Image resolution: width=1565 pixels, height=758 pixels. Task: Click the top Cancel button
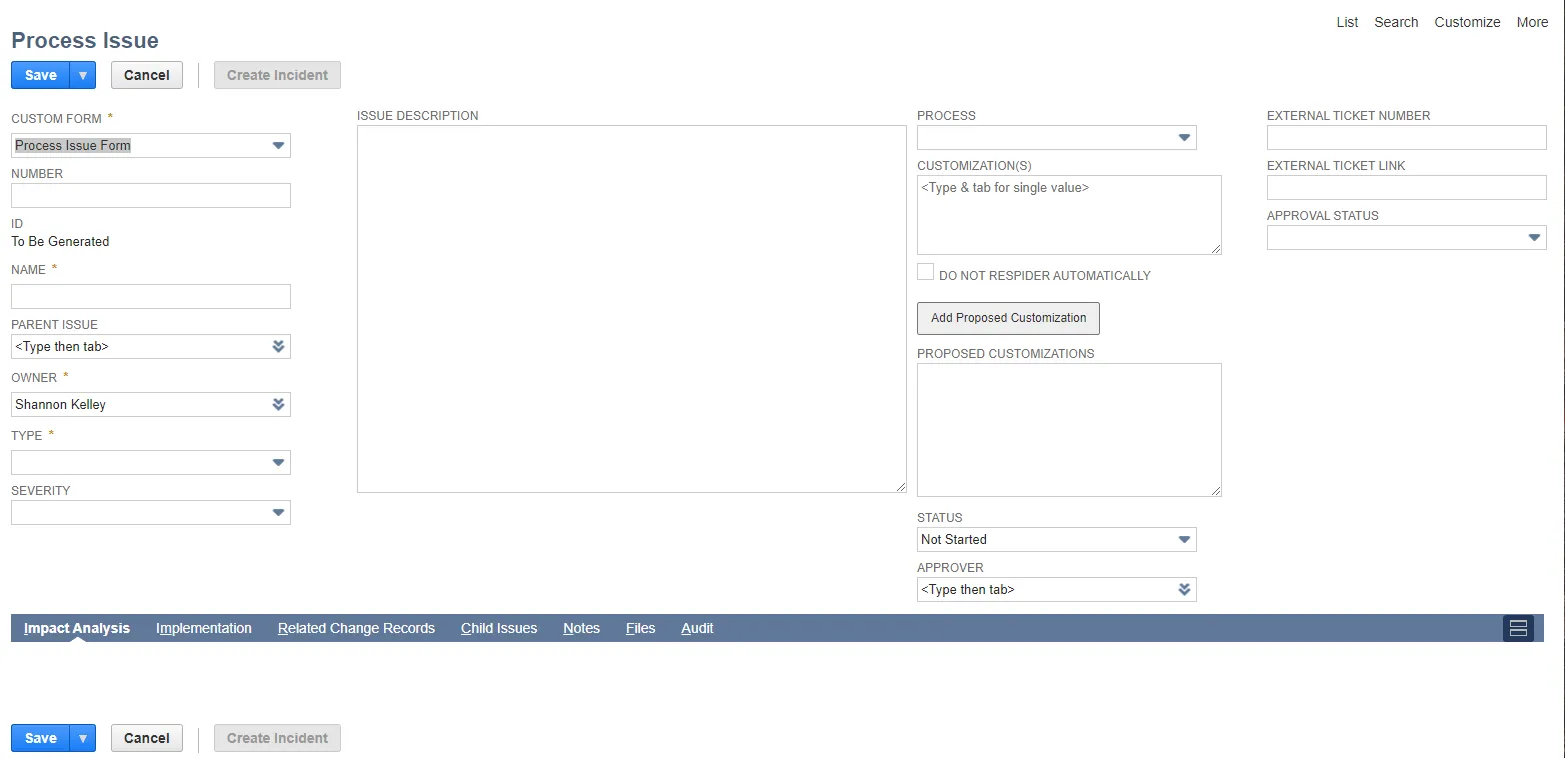pos(147,75)
